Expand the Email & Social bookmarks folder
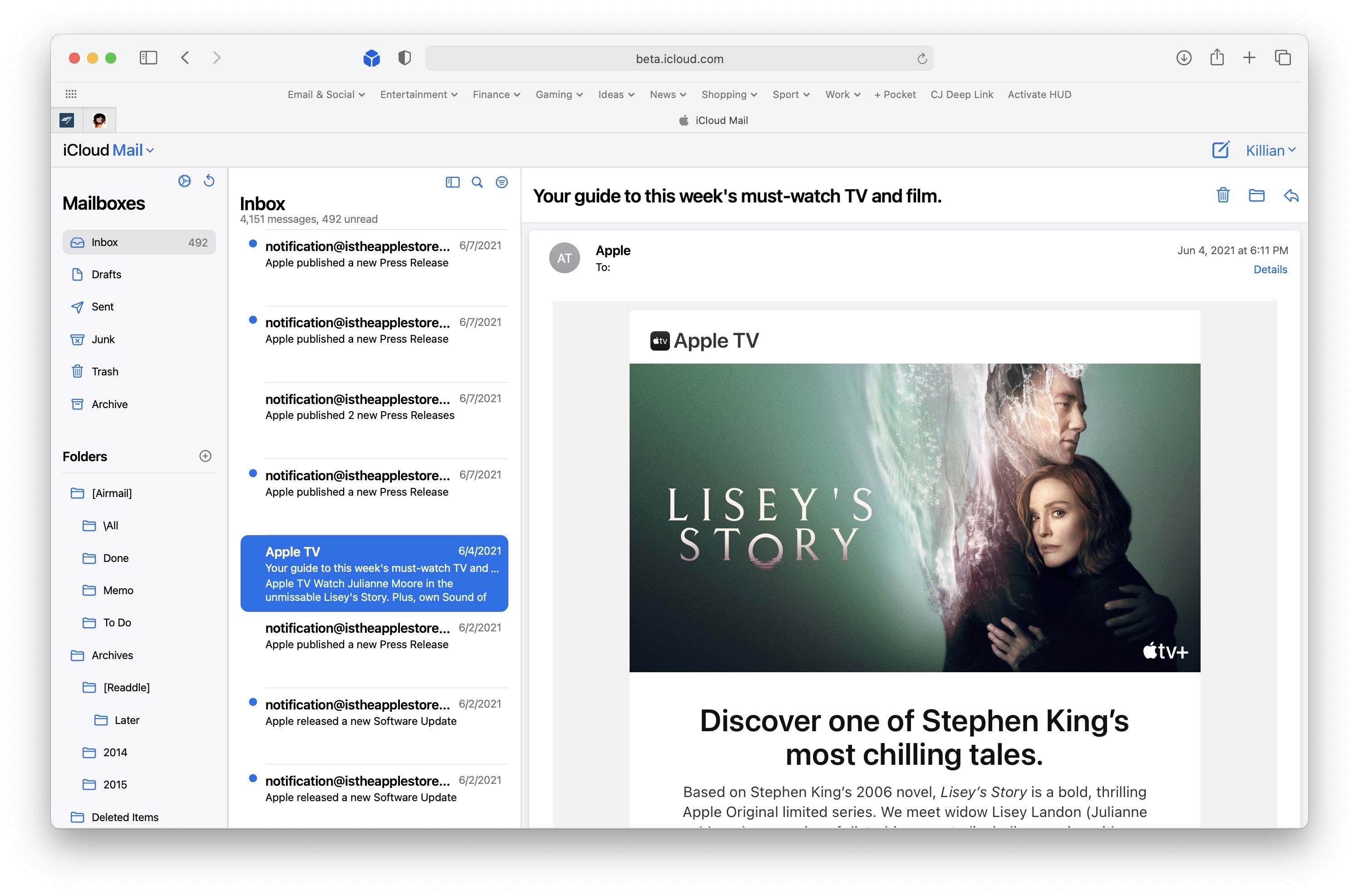 click(x=326, y=95)
